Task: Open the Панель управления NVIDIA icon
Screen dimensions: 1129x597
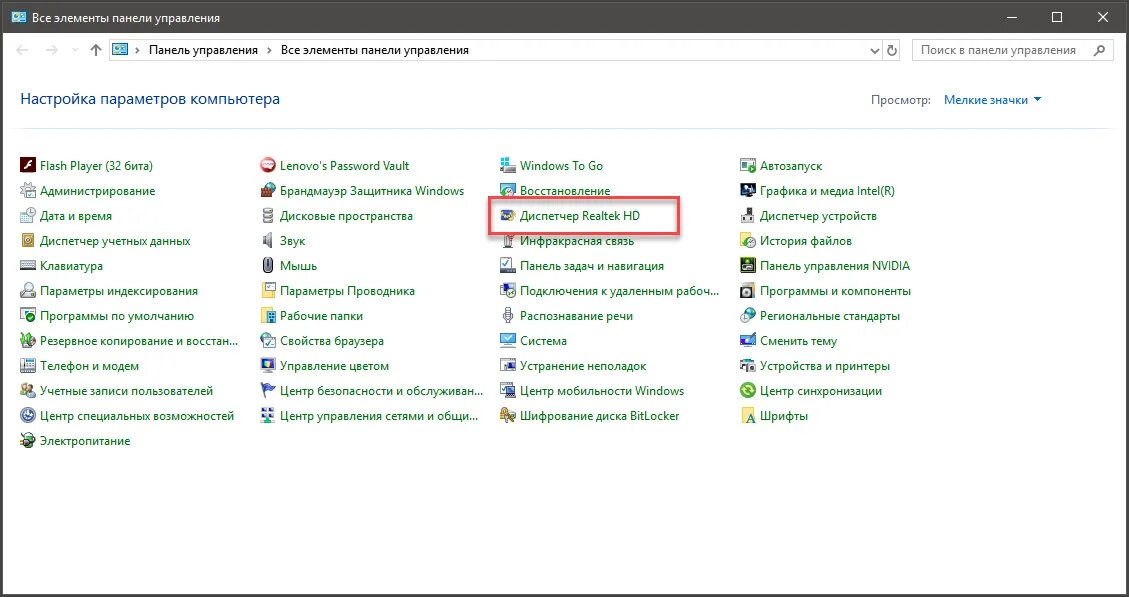Action: (x=748, y=266)
